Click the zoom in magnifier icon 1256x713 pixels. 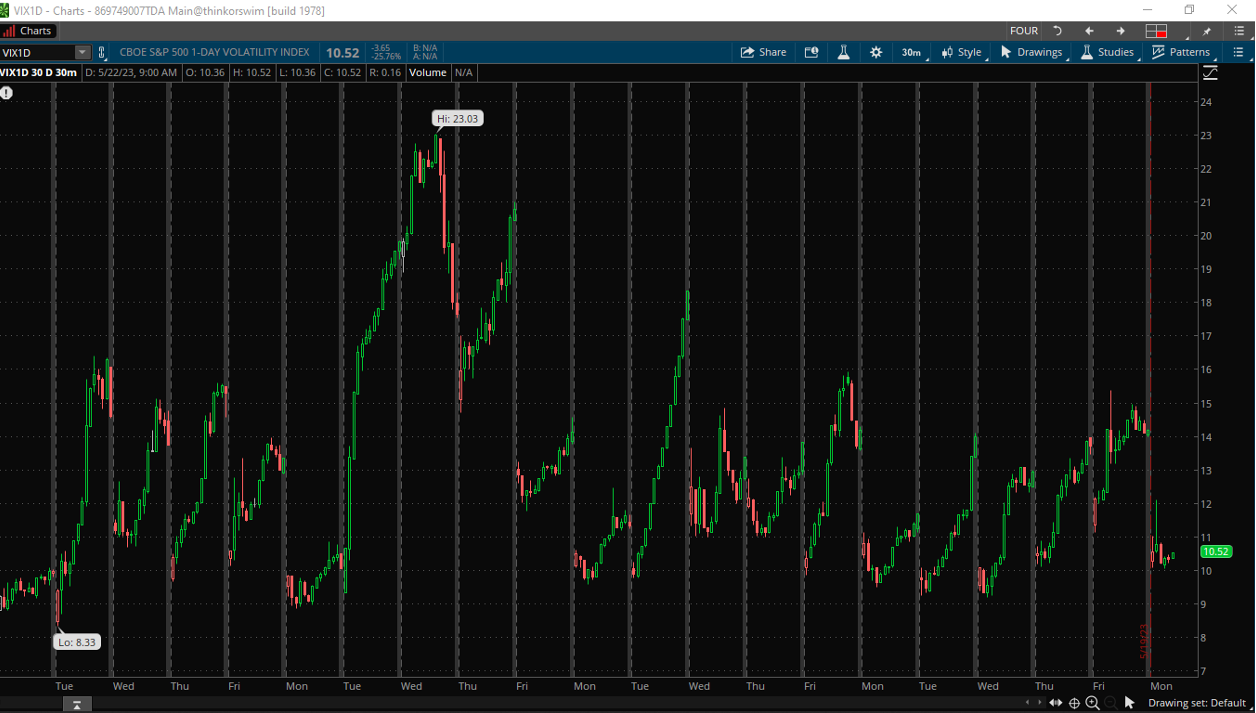click(x=1092, y=703)
